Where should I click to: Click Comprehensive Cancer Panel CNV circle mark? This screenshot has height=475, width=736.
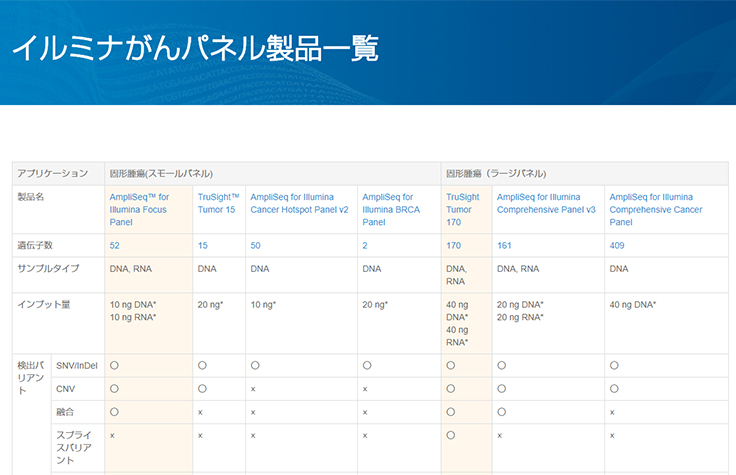614,389
